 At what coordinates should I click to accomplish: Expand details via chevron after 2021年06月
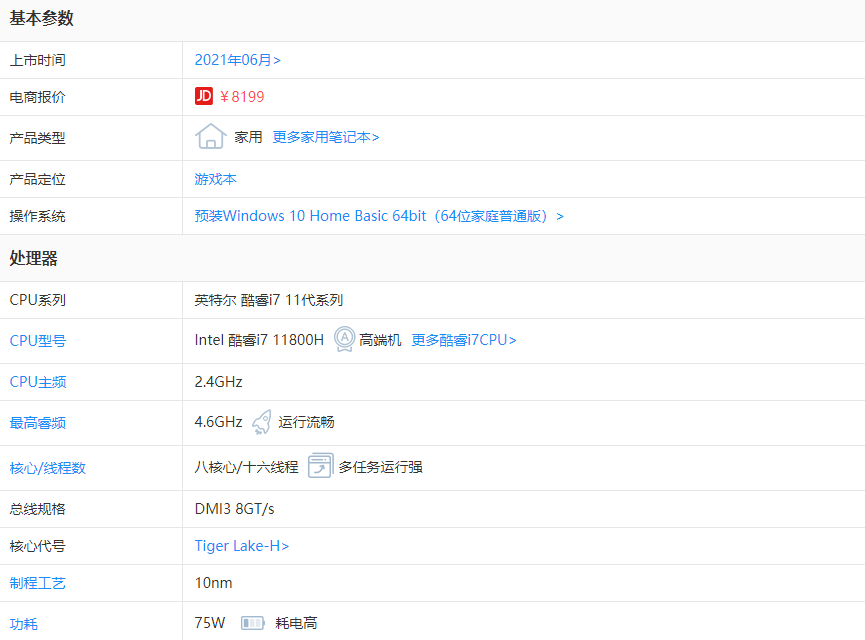tap(278, 59)
